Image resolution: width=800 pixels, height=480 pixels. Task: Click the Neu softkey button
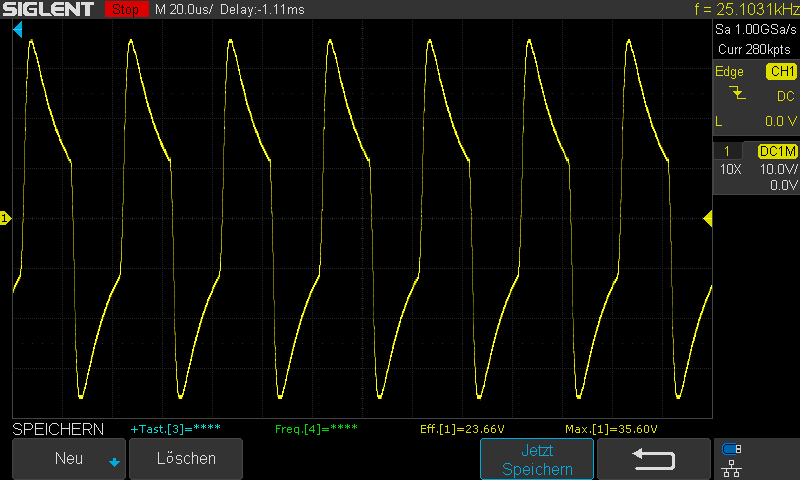68,459
